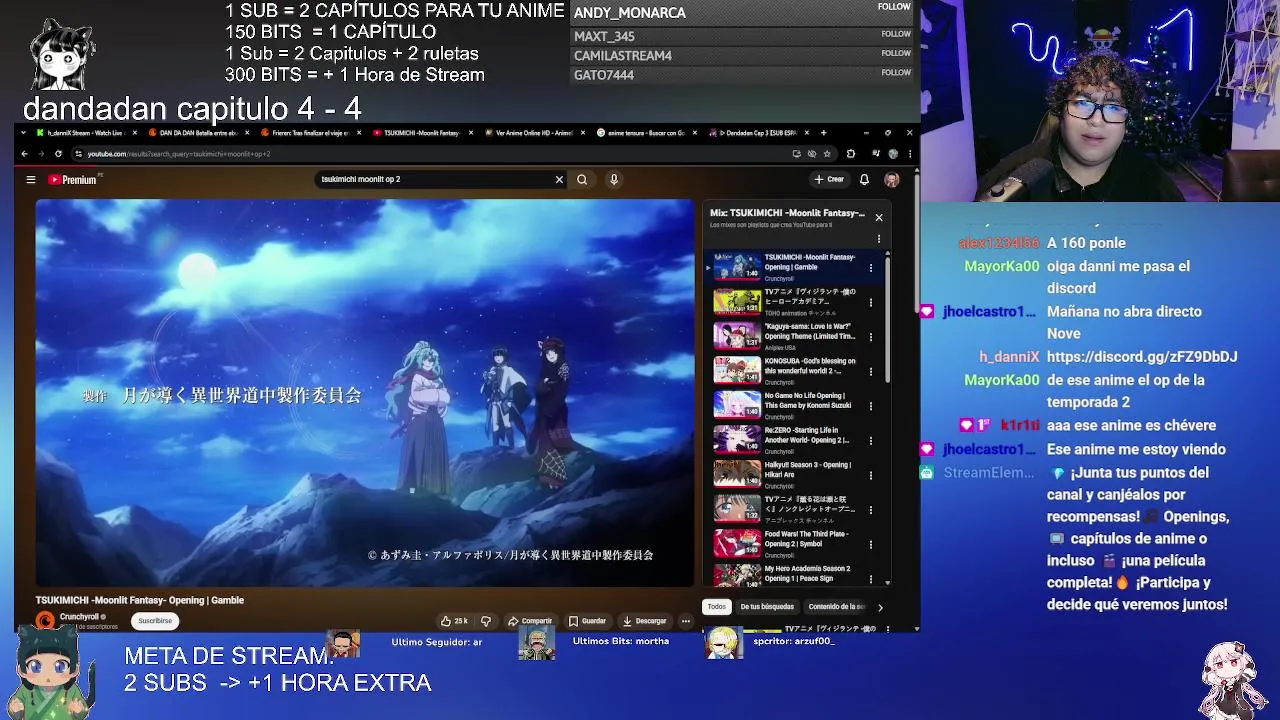Viewport: 1280px width, 720px height.
Task: Open options for KONOSUBA playlist item
Action: [x=870, y=371]
